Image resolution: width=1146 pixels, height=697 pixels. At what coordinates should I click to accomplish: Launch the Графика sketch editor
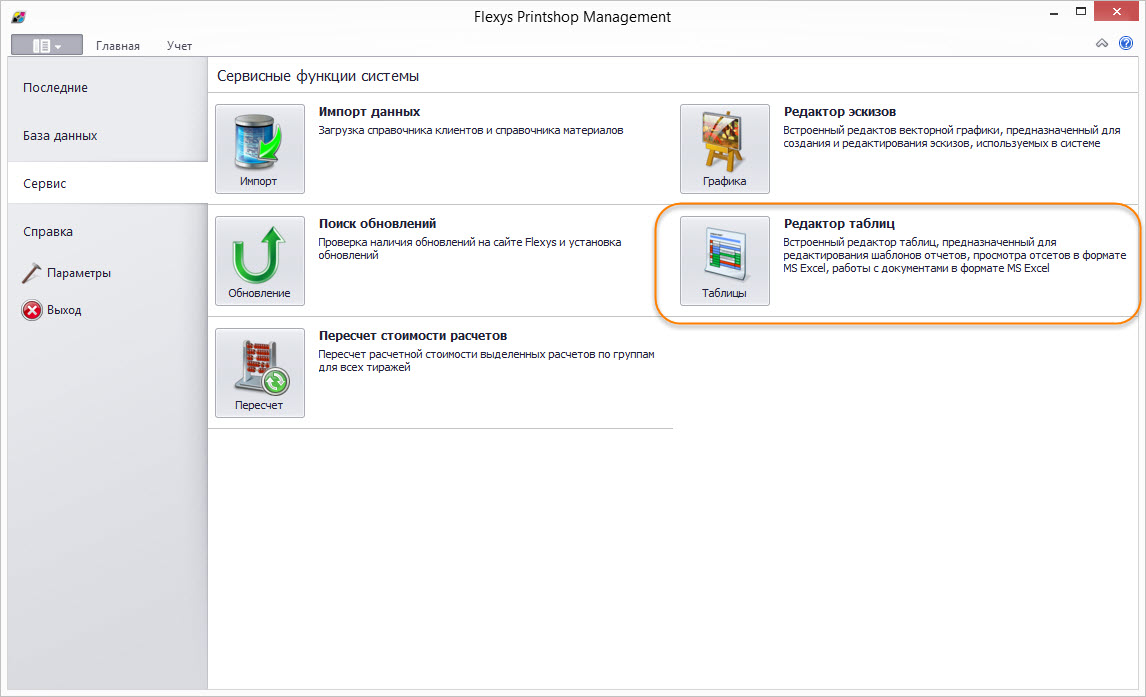[724, 148]
